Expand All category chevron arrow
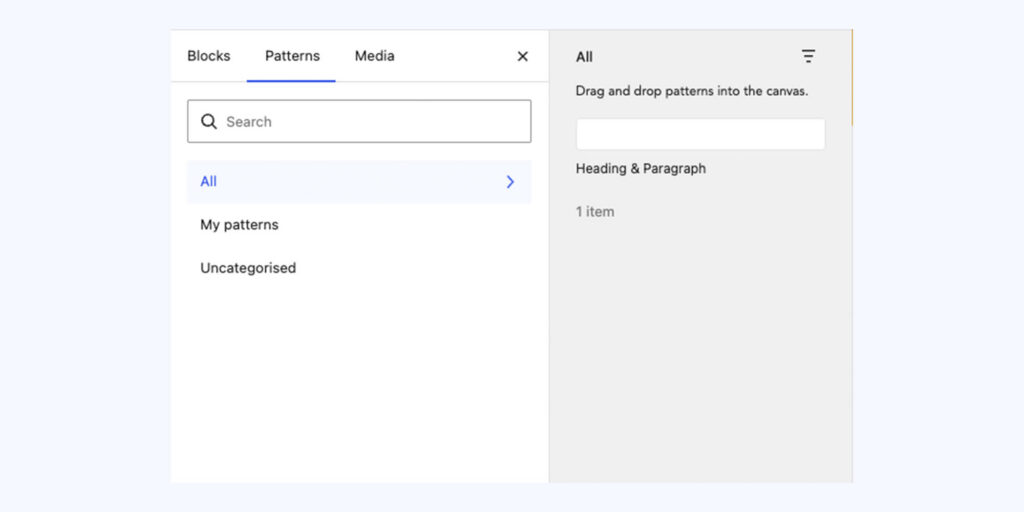The image size is (1024, 512). 511,182
